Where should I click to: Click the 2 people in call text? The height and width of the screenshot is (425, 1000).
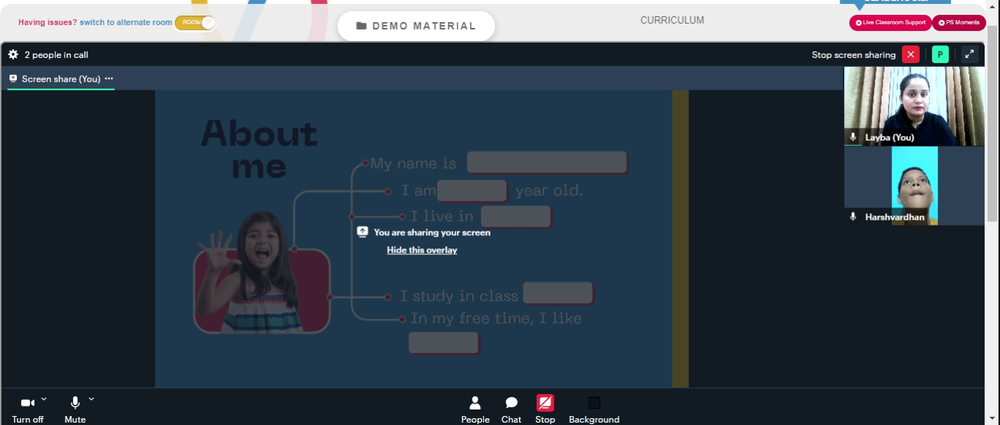56,55
